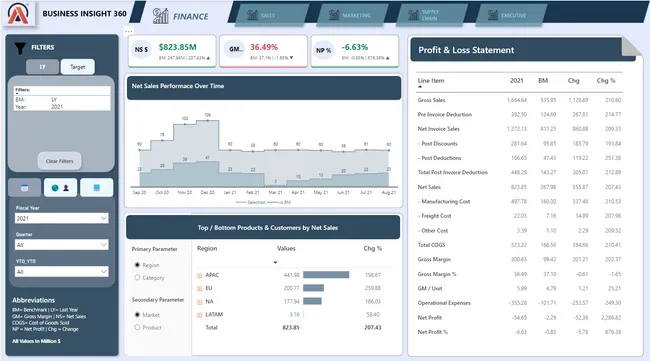This screenshot has width=650, height=361.
Task: Switch to the Supply Chain tab
Action: [432, 15]
